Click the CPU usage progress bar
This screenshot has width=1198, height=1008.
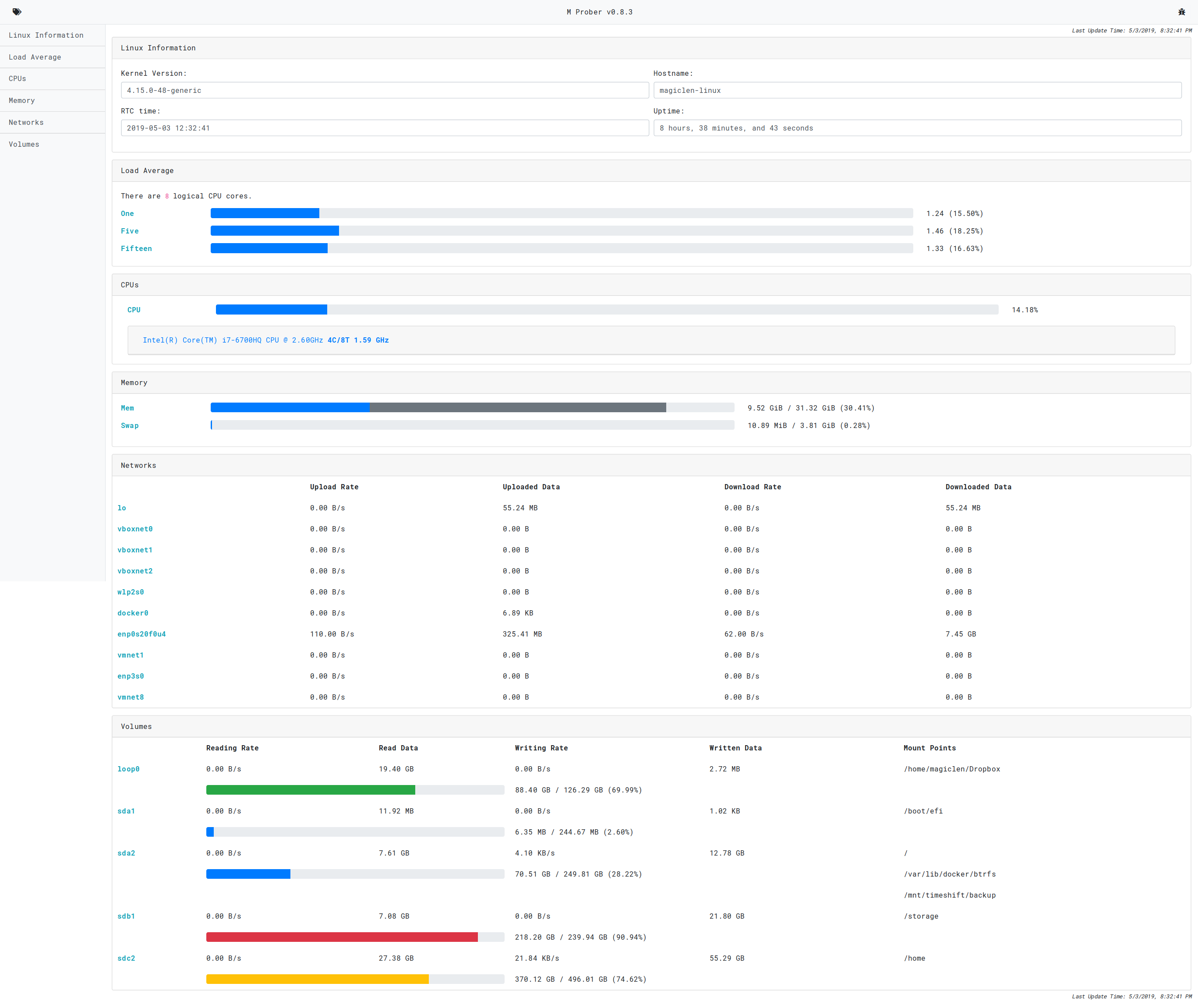click(607, 310)
